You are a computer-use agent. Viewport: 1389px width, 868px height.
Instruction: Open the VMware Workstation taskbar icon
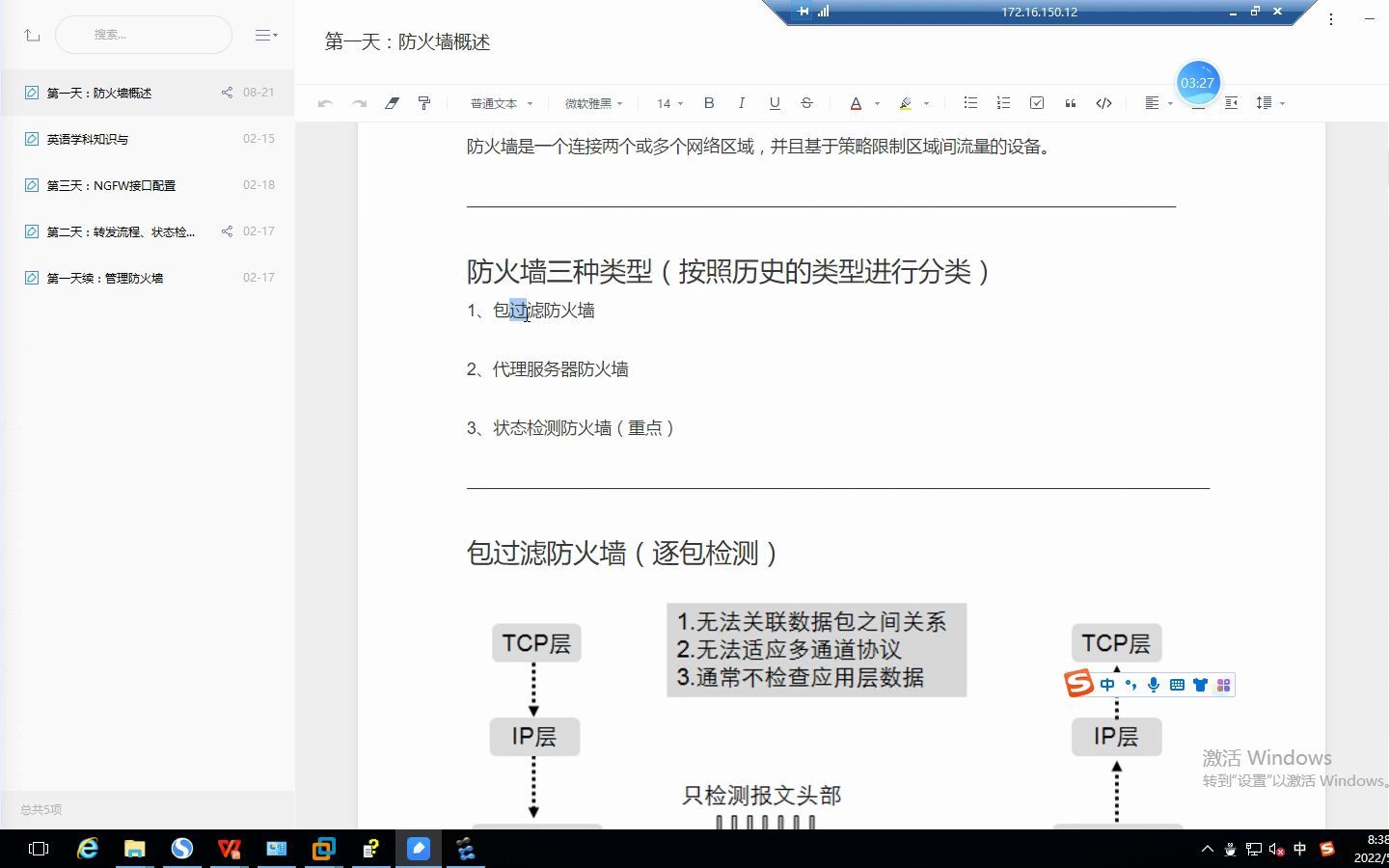coord(324,849)
